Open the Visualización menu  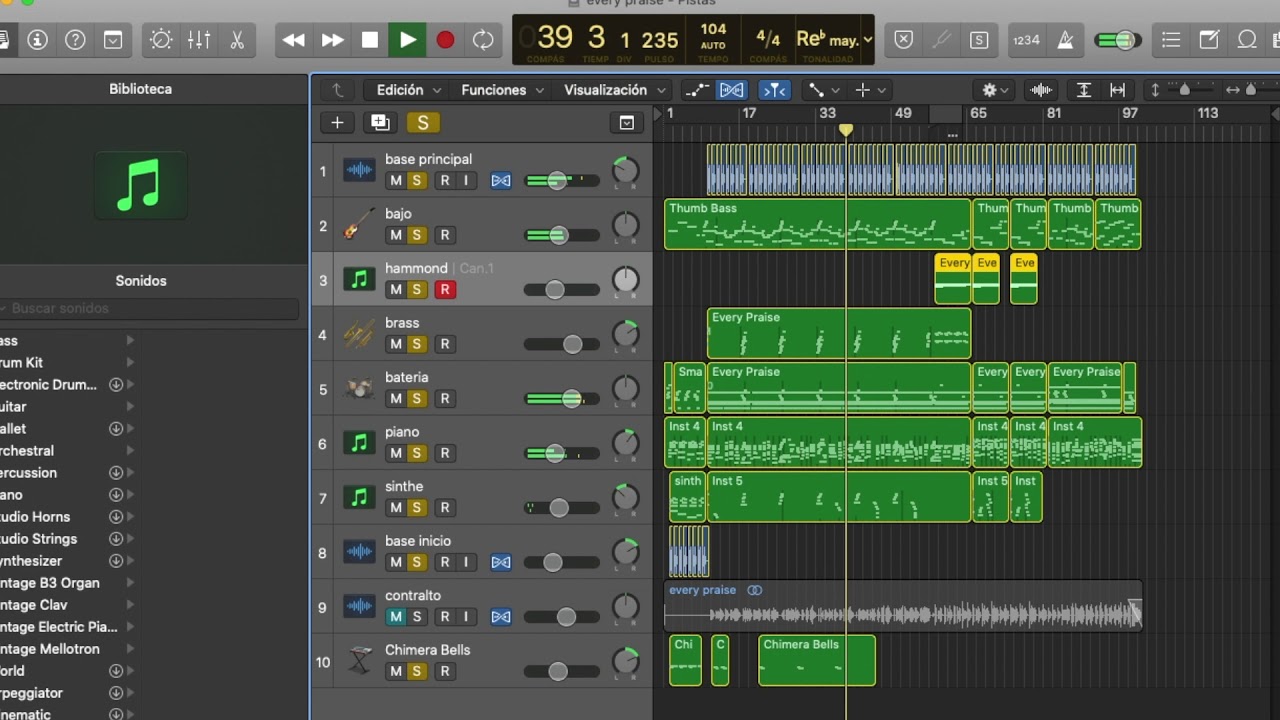click(614, 90)
